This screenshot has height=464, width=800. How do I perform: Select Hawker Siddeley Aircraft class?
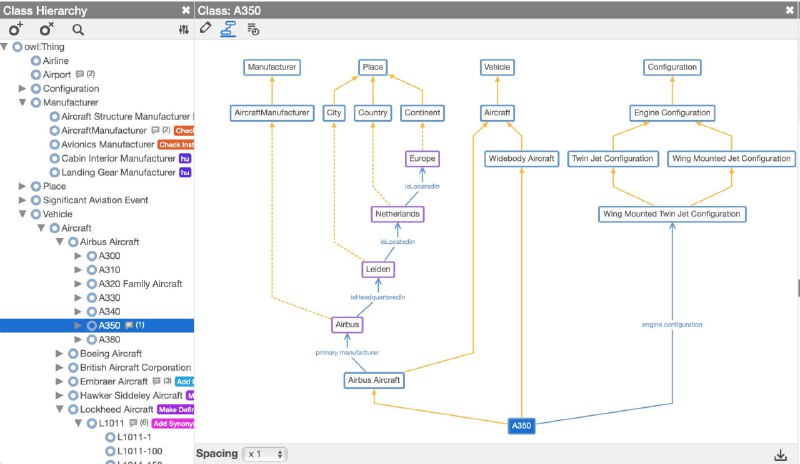tap(131, 396)
